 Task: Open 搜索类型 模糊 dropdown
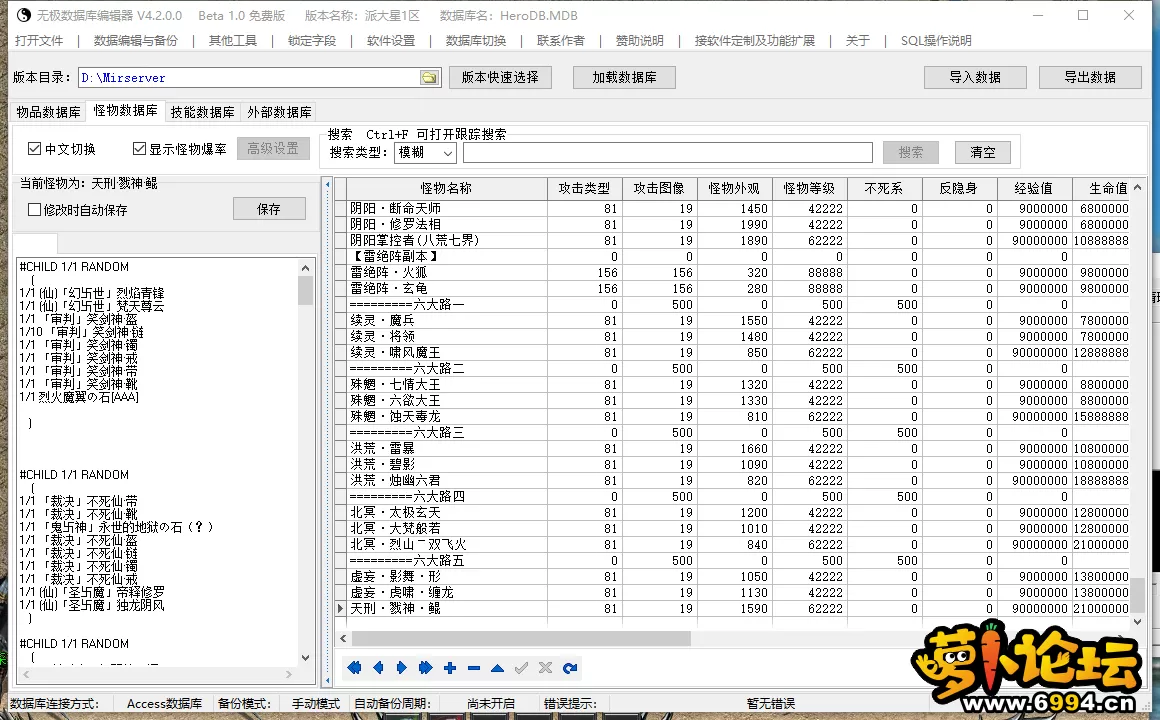(425, 152)
